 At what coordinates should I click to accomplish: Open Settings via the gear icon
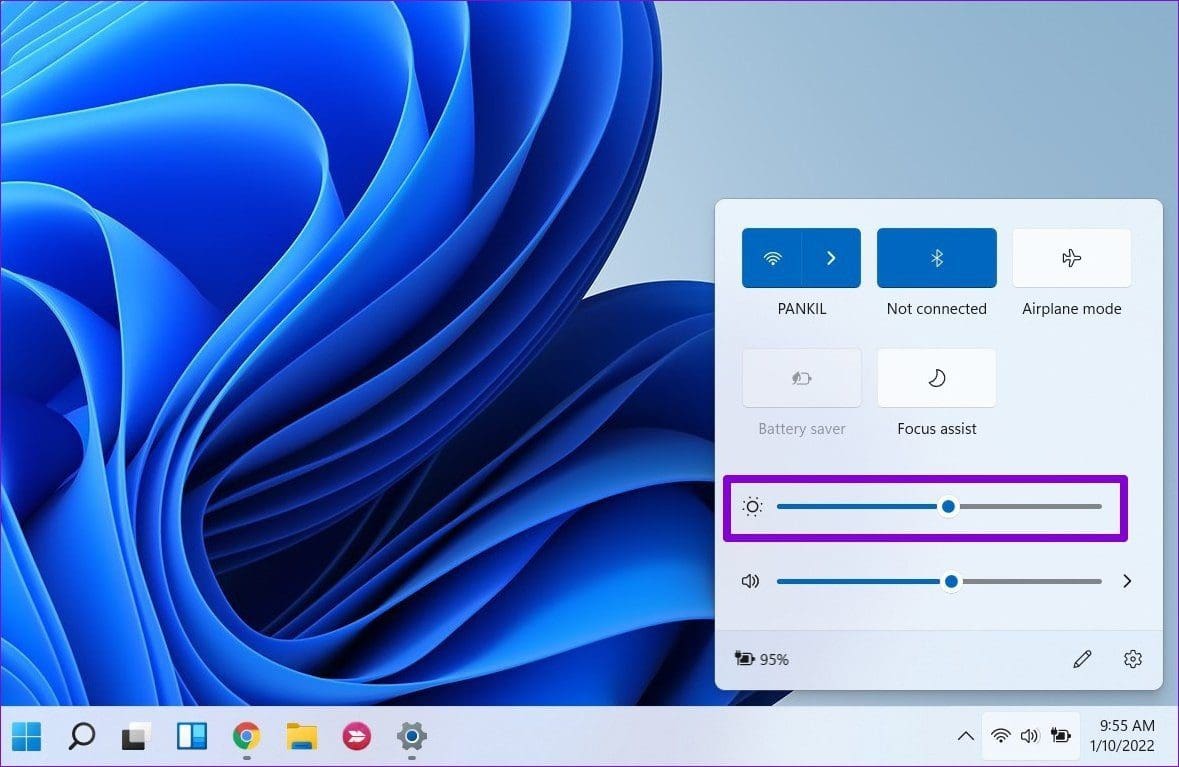(1132, 659)
